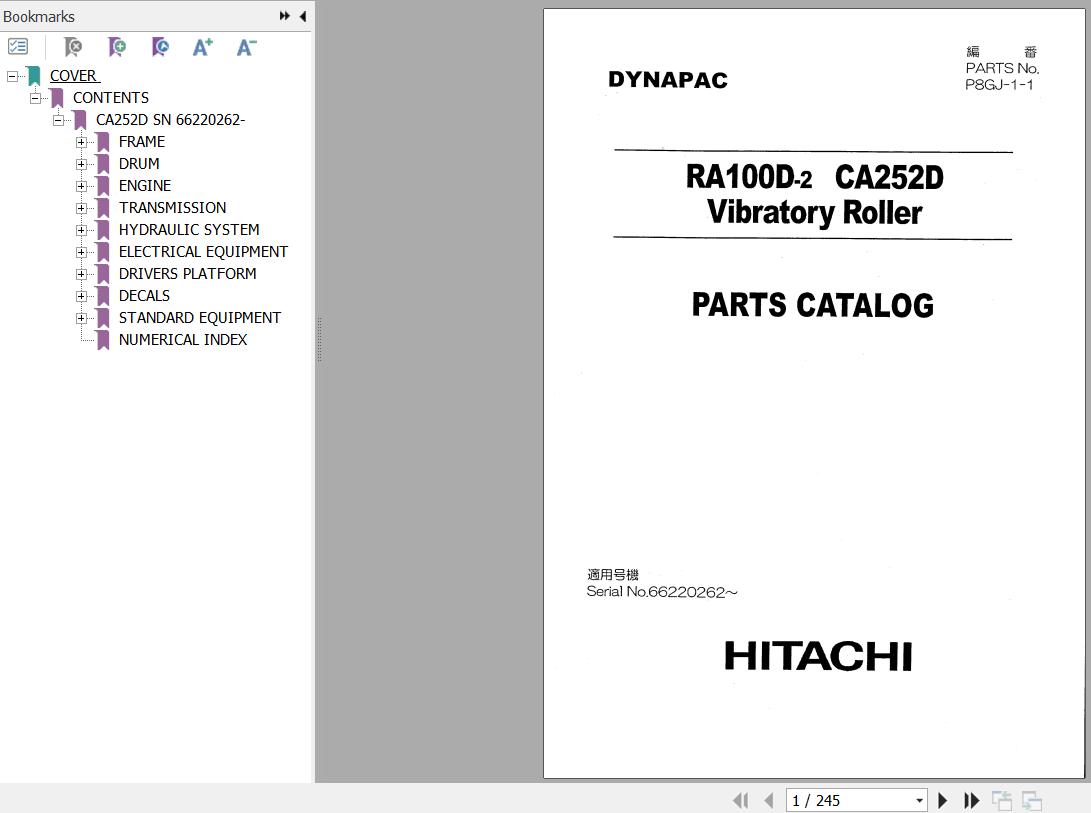Viewport: 1091px width, 813px height.
Task: Click the delete bookmark icon
Action: [x=73, y=47]
